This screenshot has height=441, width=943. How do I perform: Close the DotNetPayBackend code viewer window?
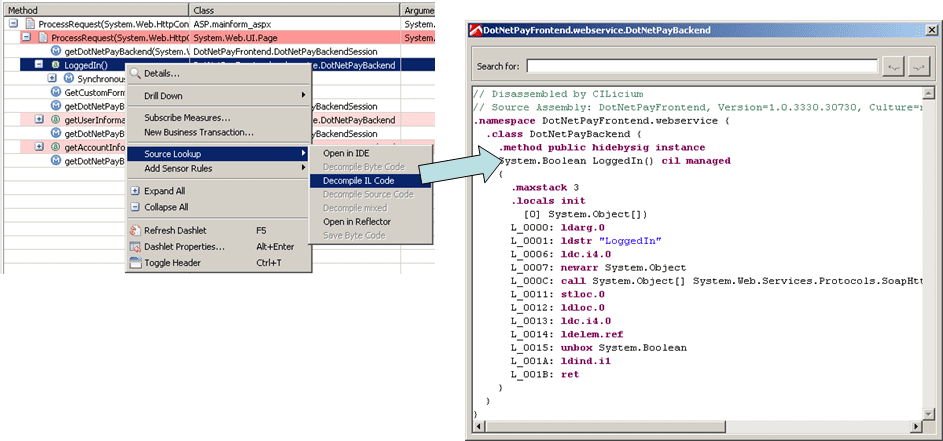[x=931, y=30]
